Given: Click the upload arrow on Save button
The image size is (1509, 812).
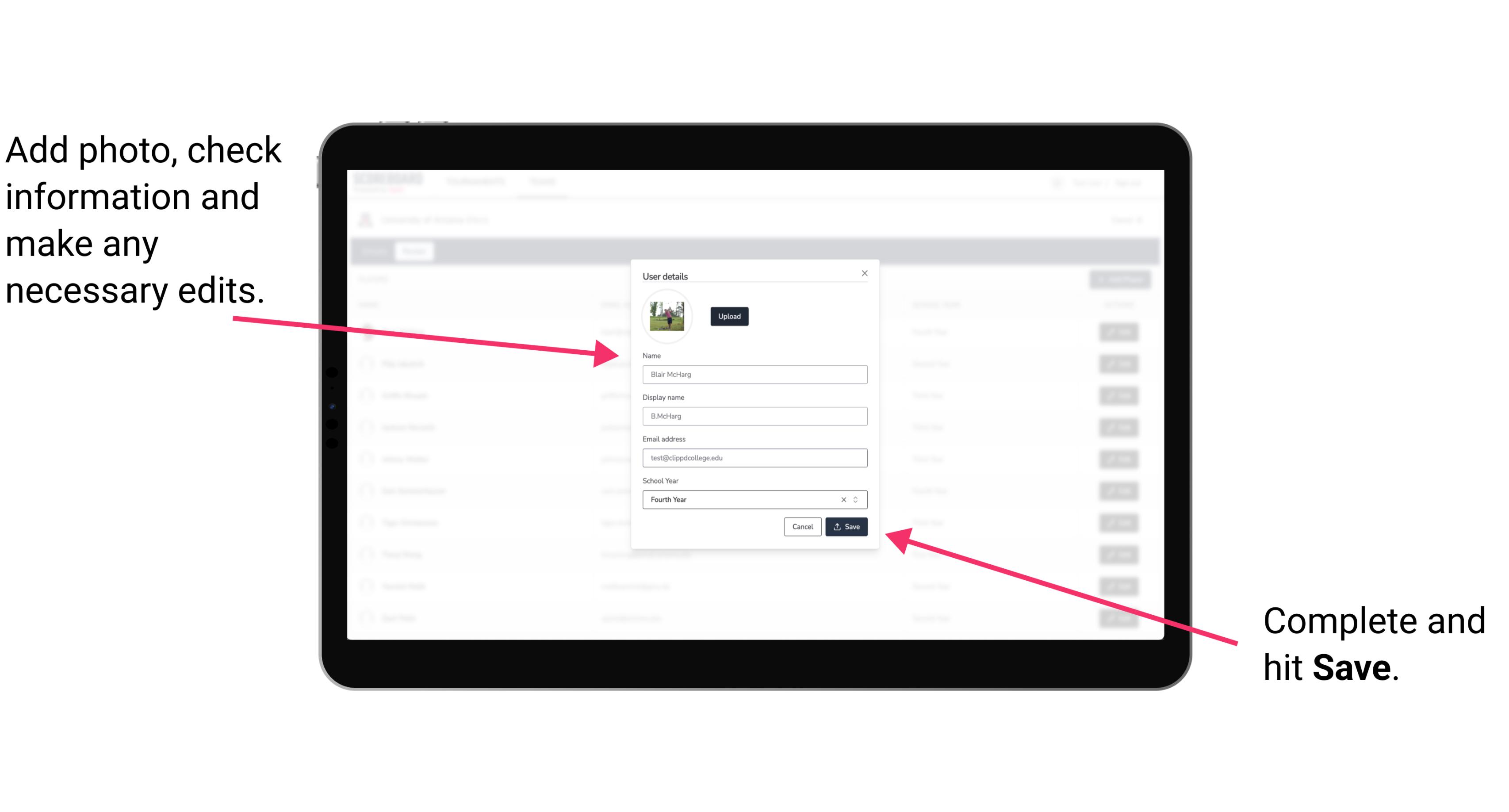Looking at the screenshot, I should pos(837,527).
